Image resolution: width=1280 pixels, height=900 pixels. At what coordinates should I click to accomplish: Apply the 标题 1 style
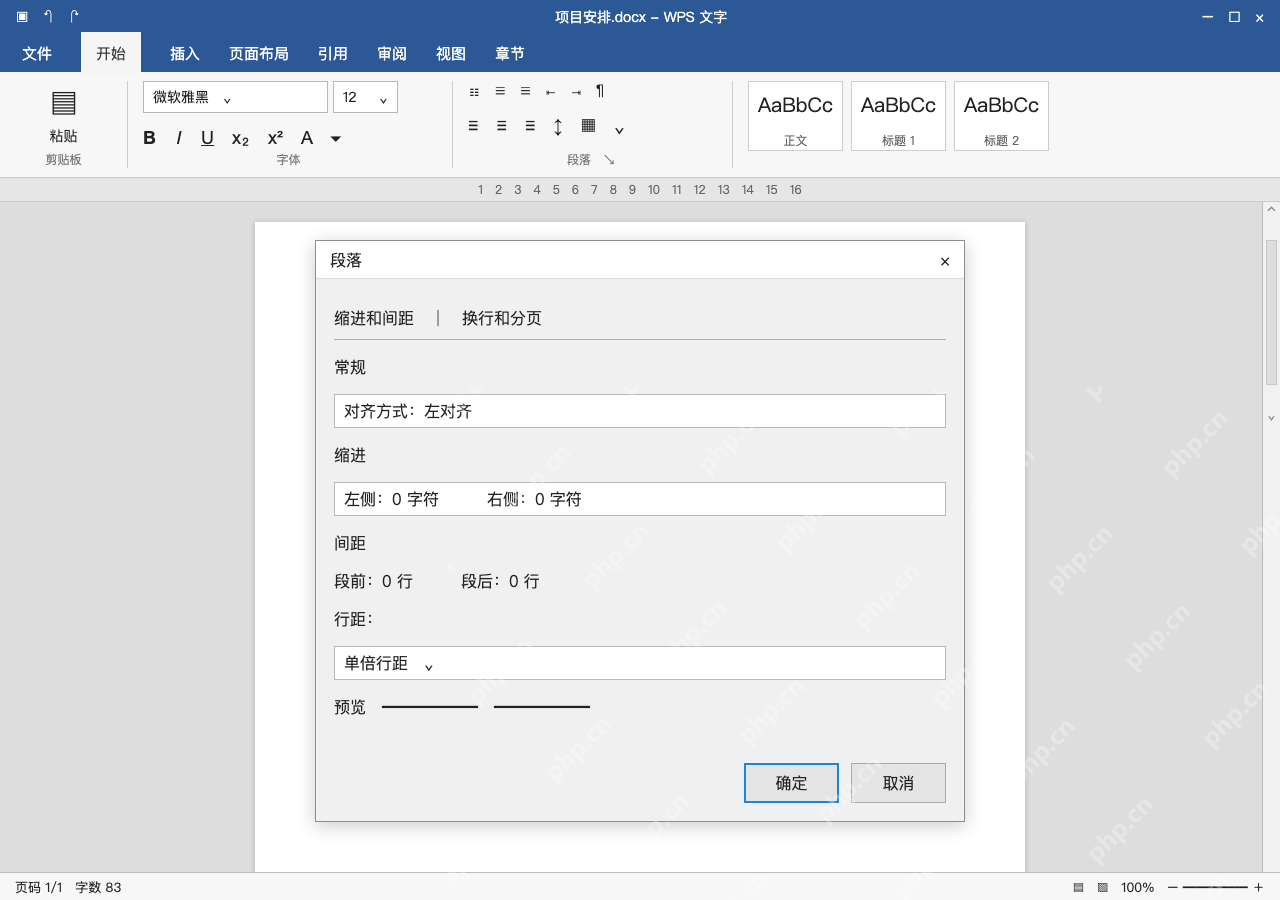[x=898, y=116]
